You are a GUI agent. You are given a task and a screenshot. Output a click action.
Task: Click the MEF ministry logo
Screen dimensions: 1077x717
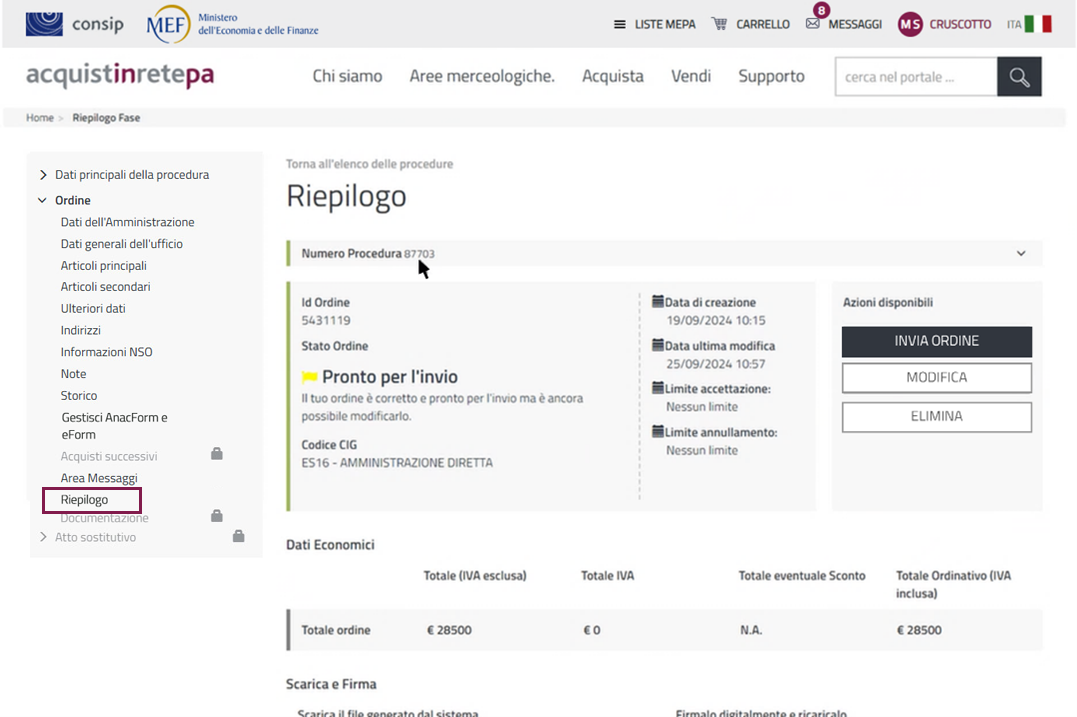click(168, 24)
